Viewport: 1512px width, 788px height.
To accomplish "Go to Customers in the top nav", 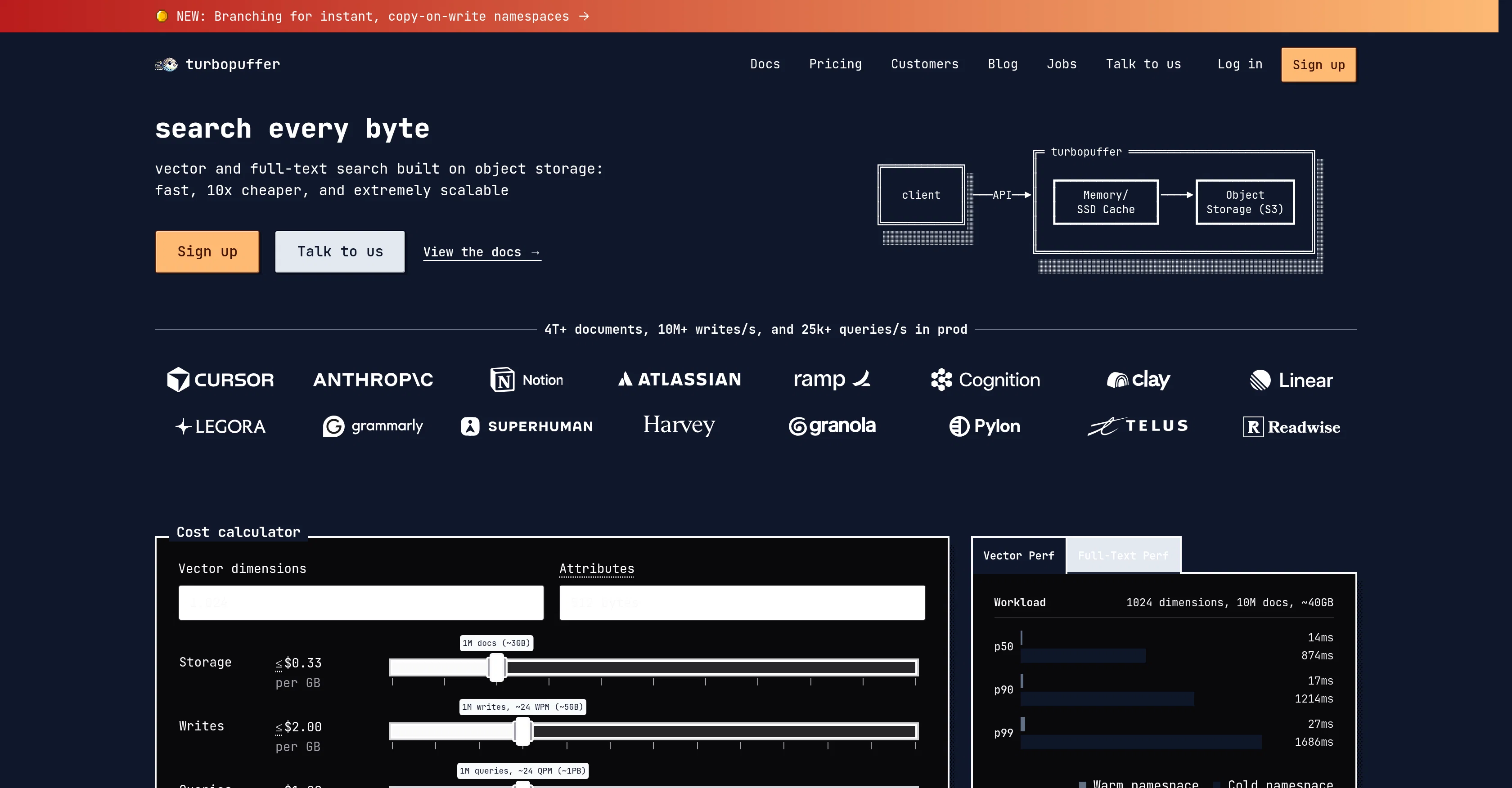I will [x=924, y=64].
